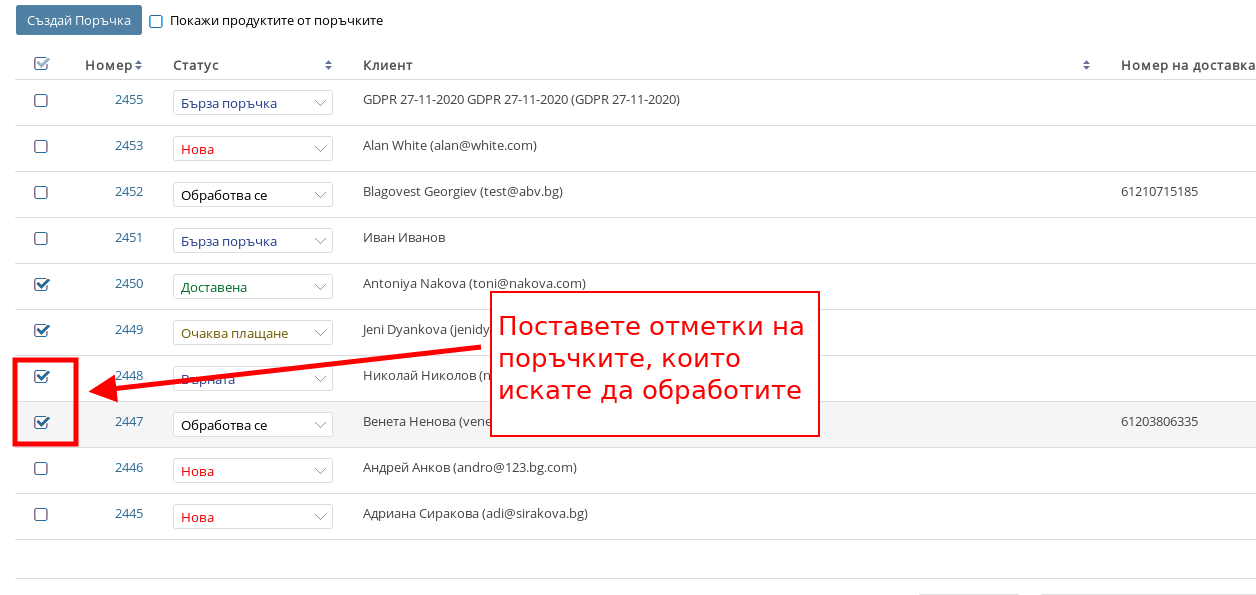The width and height of the screenshot is (1256, 595).
Task: Toggle the select-all checkbox in table header
Action: (x=41, y=64)
